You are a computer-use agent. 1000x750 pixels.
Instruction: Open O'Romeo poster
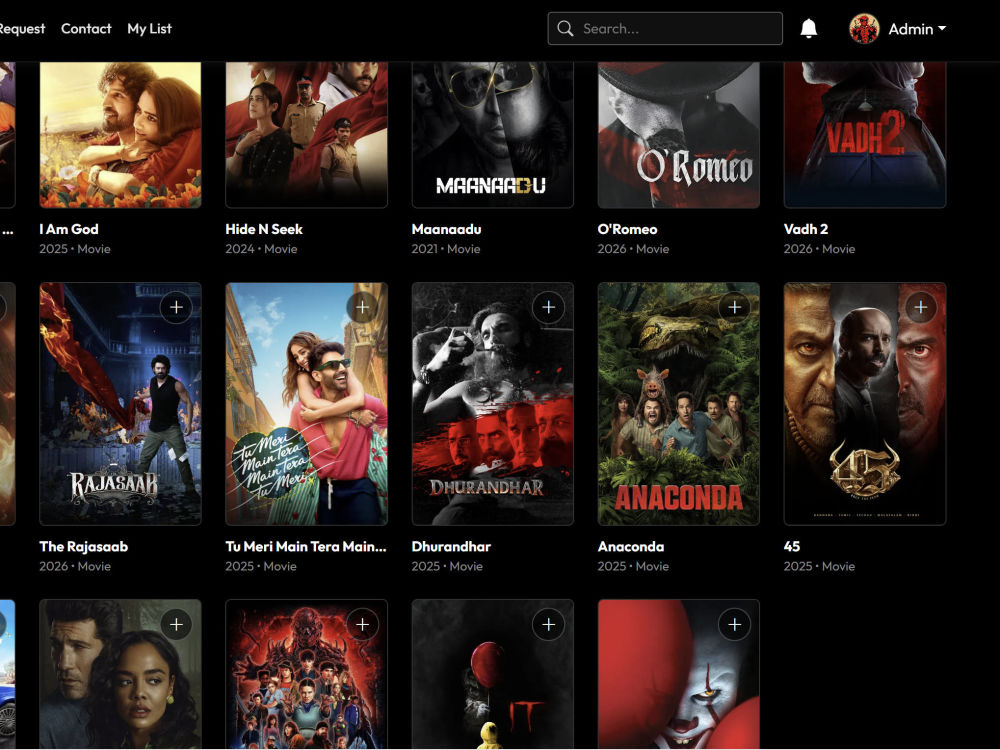[x=679, y=135]
